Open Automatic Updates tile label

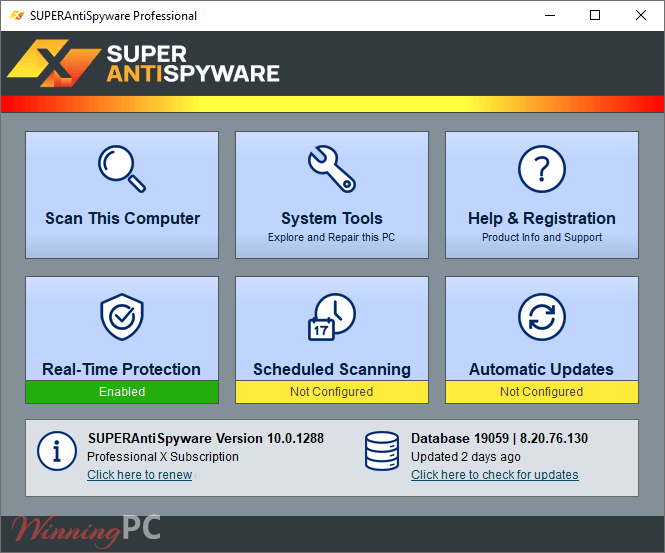point(541,369)
